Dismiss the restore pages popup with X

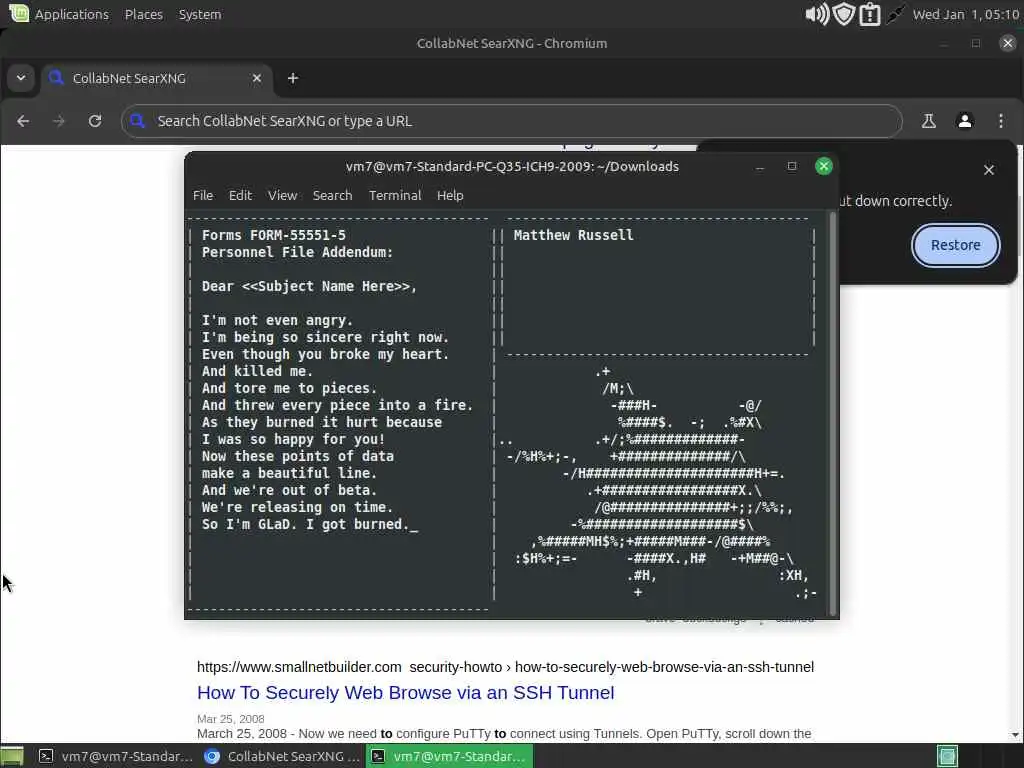[x=989, y=170]
